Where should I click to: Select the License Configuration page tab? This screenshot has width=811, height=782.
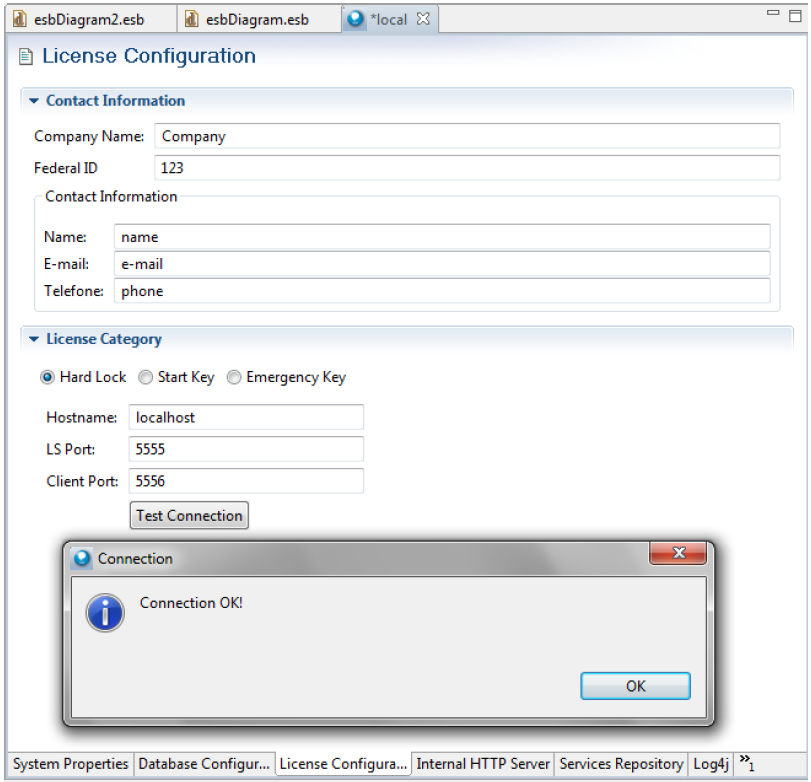[343, 764]
